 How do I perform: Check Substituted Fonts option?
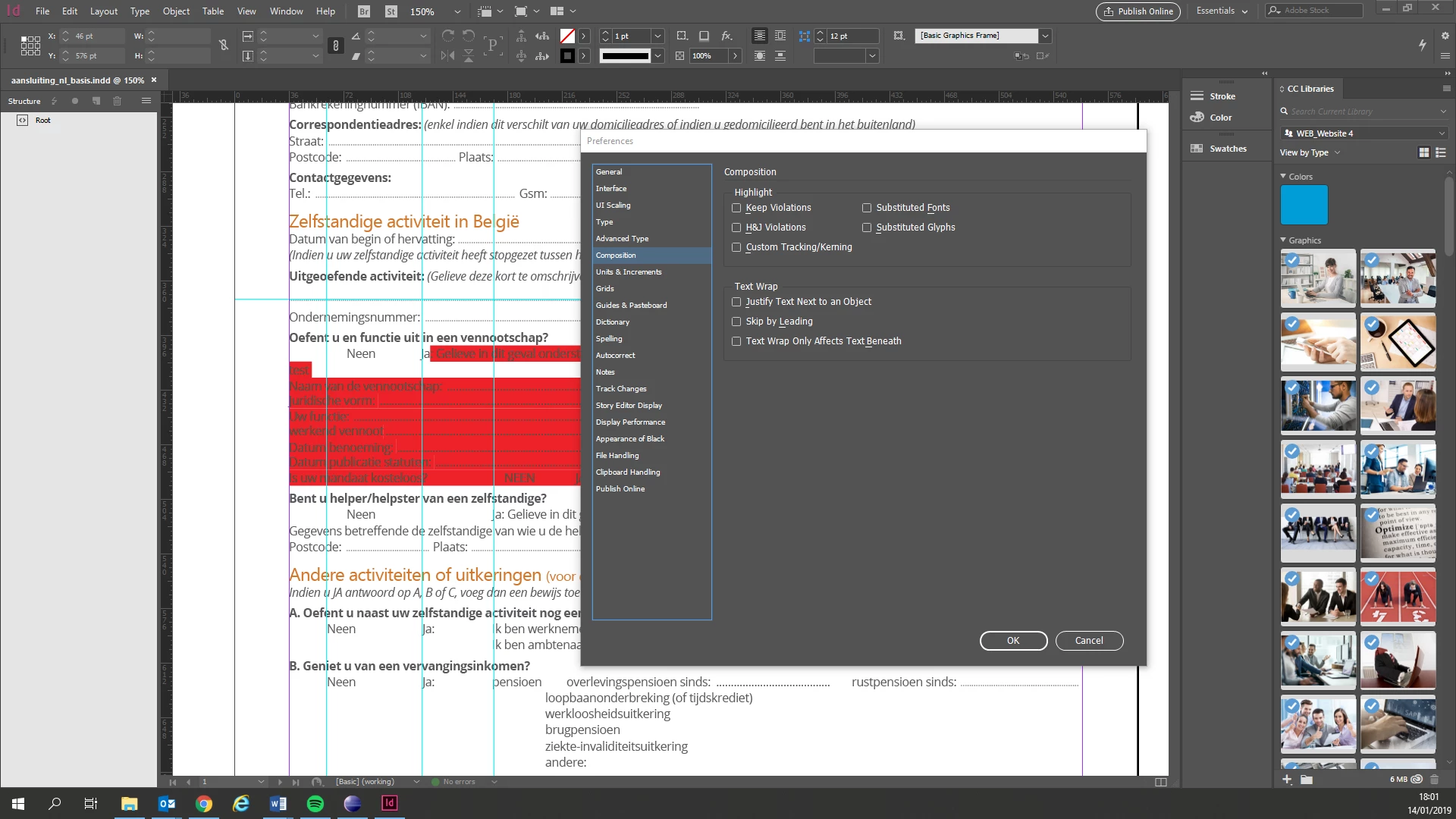(x=867, y=208)
